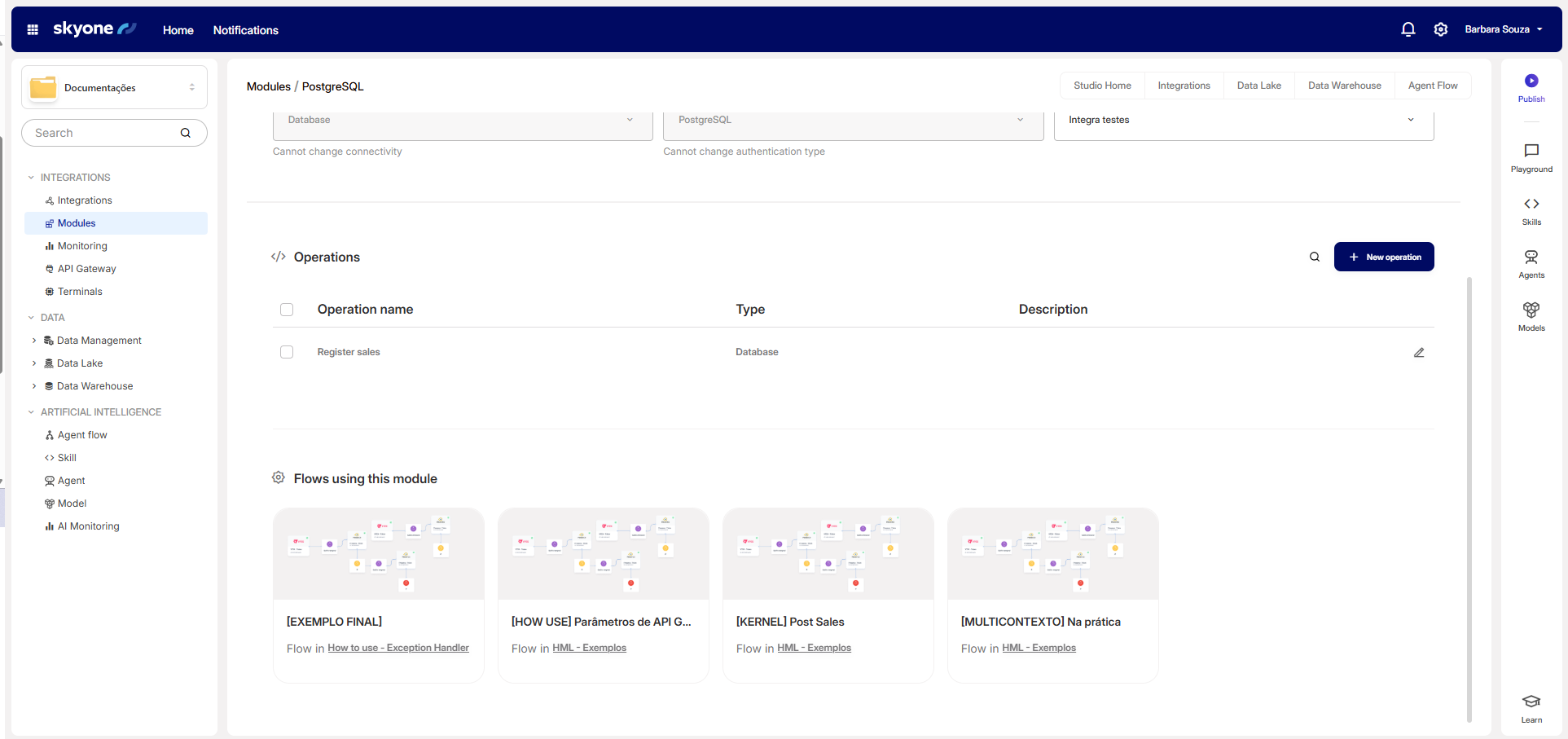
Task: Switch to the Data Warehouse tab
Action: 1344,86
